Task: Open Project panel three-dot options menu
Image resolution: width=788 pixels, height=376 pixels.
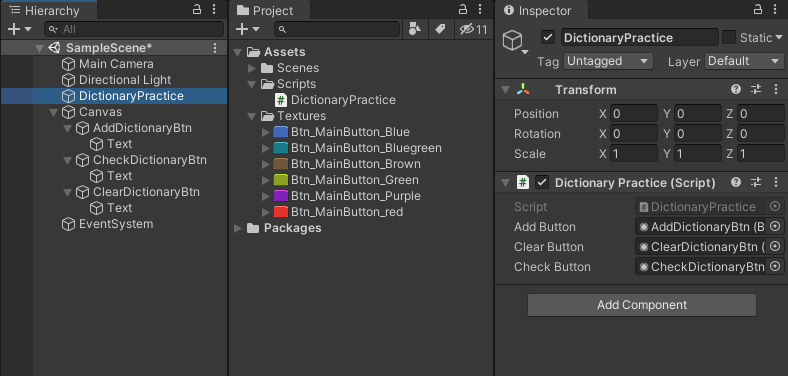Action: click(480, 9)
